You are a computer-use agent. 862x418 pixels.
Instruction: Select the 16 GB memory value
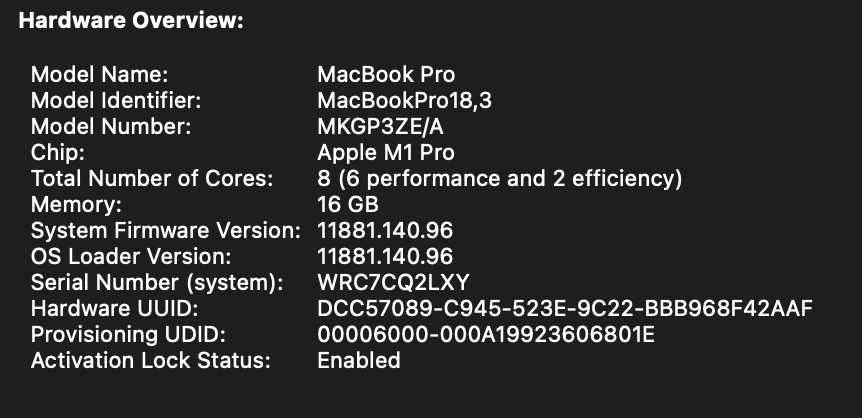tap(349, 205)
